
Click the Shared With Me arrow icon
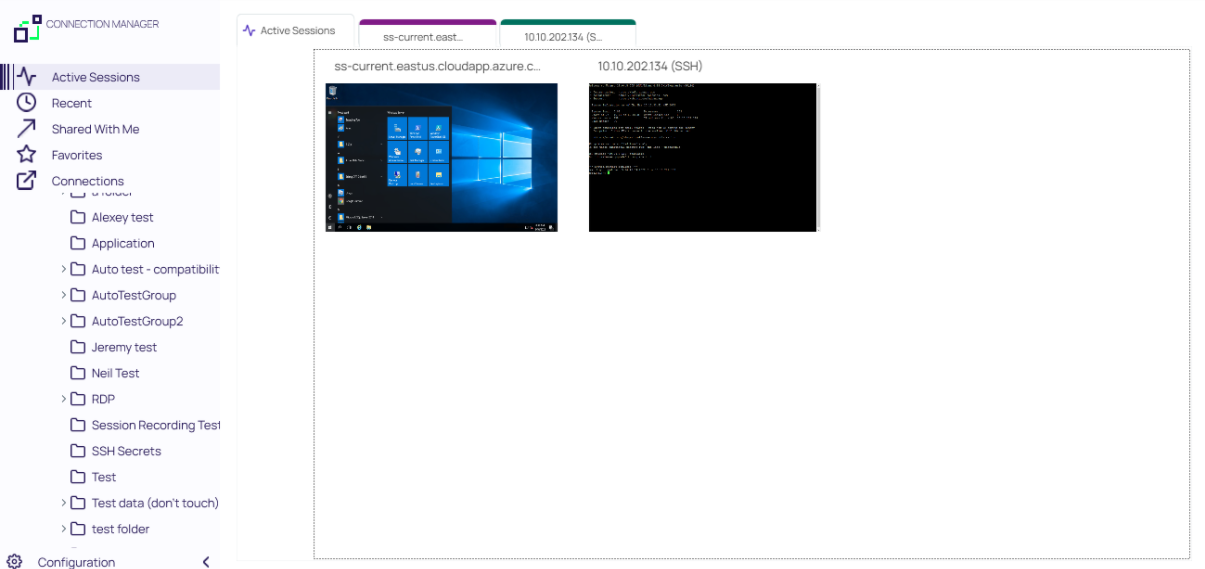(x=27, y=129)
